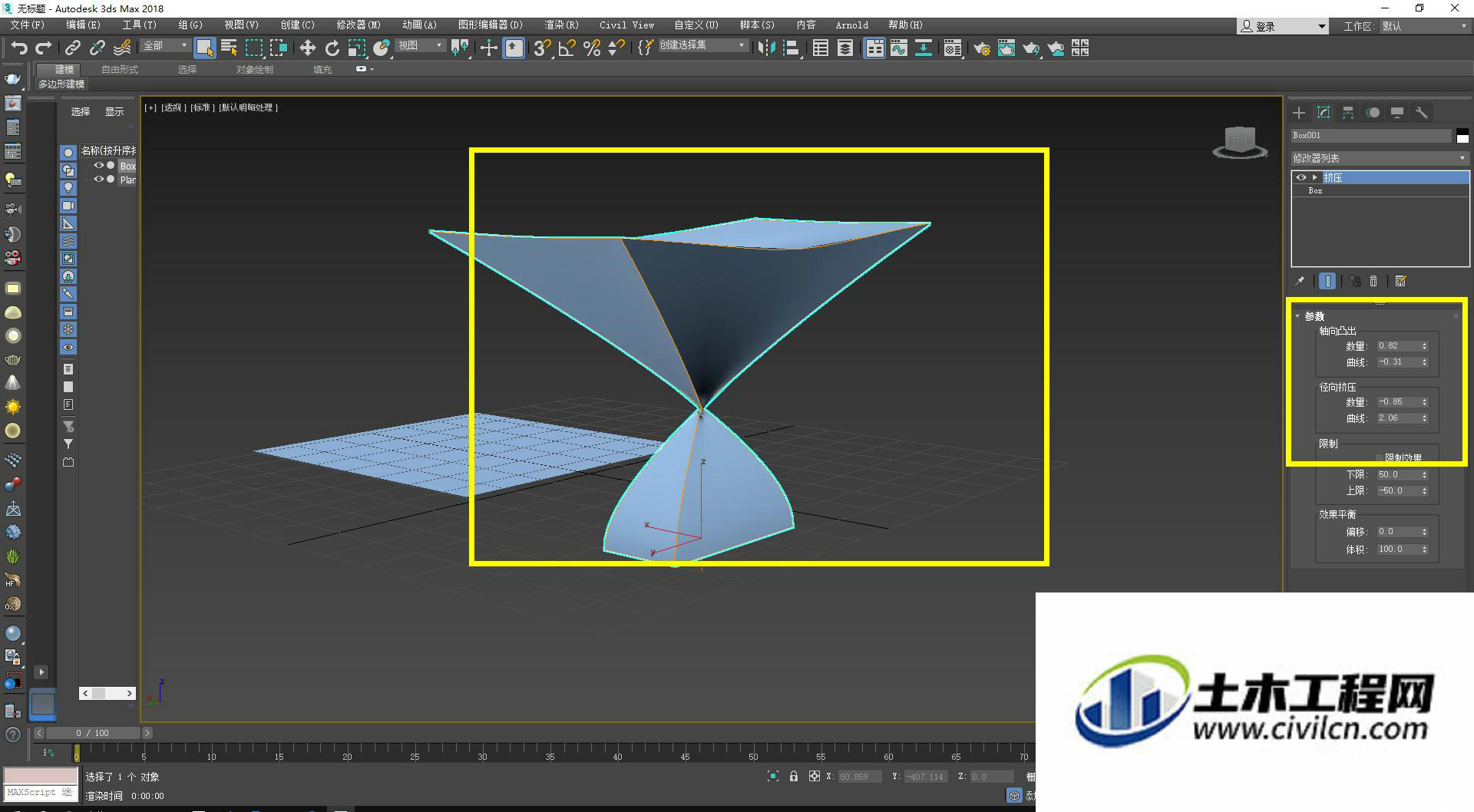Click the Unlink Selection icon

click(x=97, y=48)
